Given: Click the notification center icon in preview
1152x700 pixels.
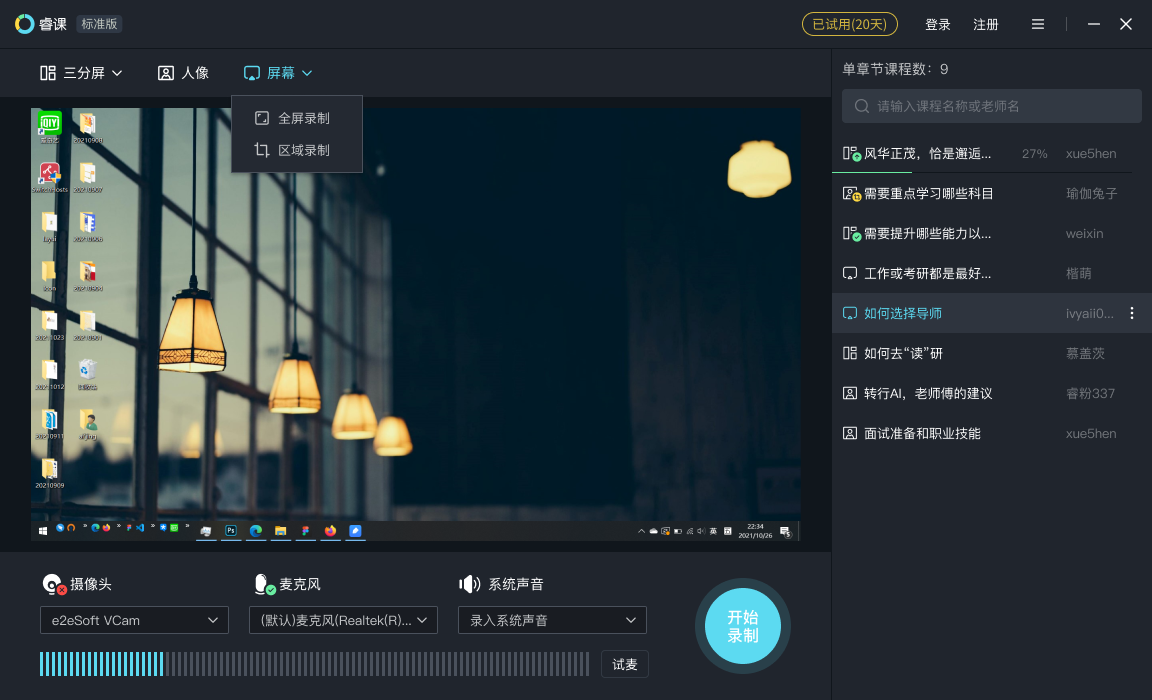Looking at the screenshot, I should 785,531.
